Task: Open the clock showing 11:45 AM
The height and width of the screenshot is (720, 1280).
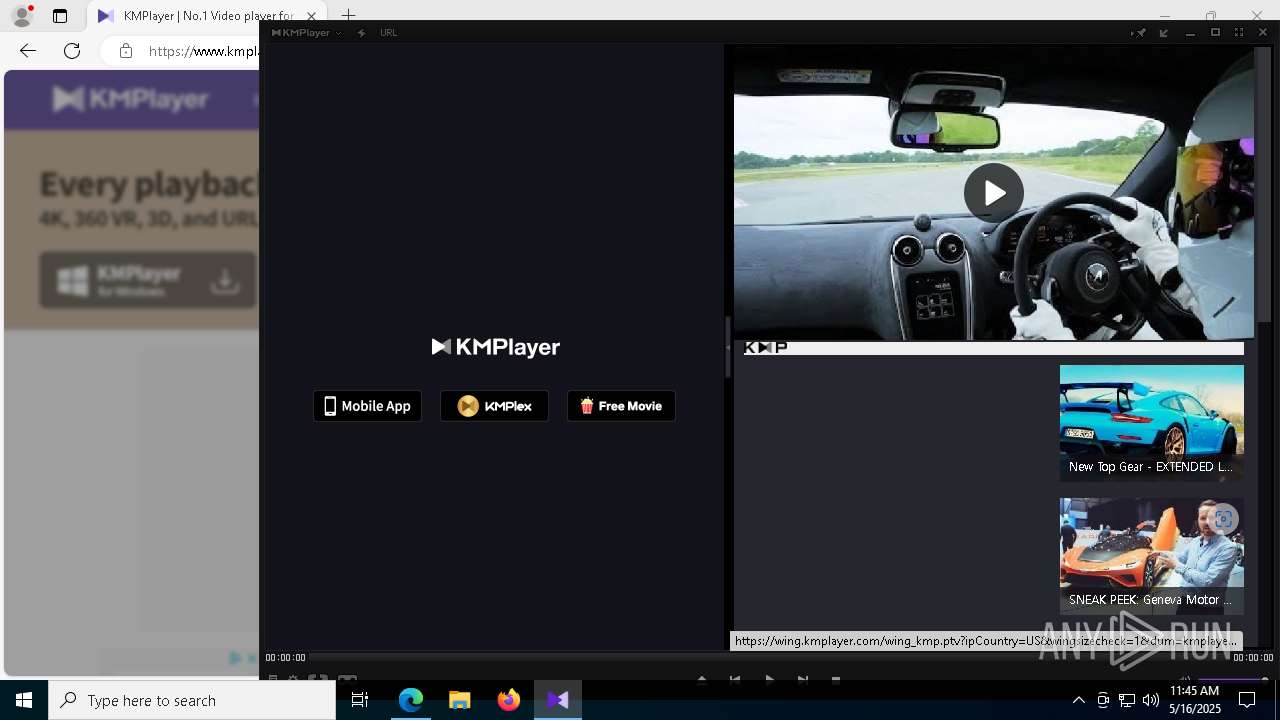Action: click(1195, 700)
